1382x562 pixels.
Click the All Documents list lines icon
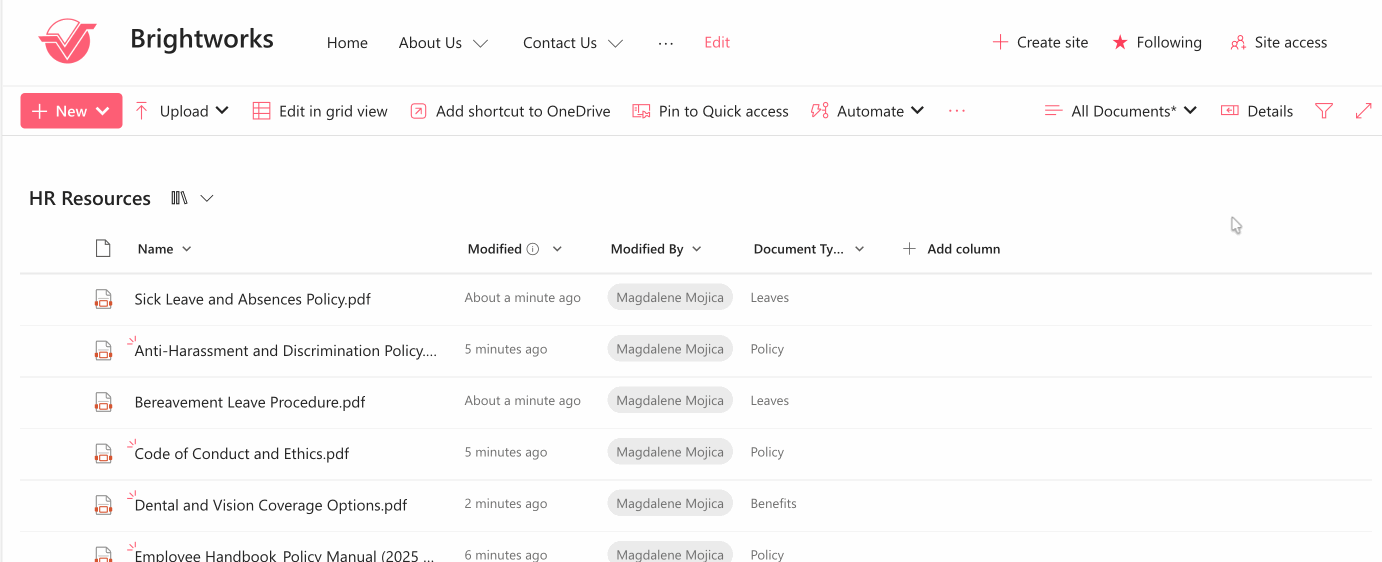pyautogui.click(x=1053, y=111)
